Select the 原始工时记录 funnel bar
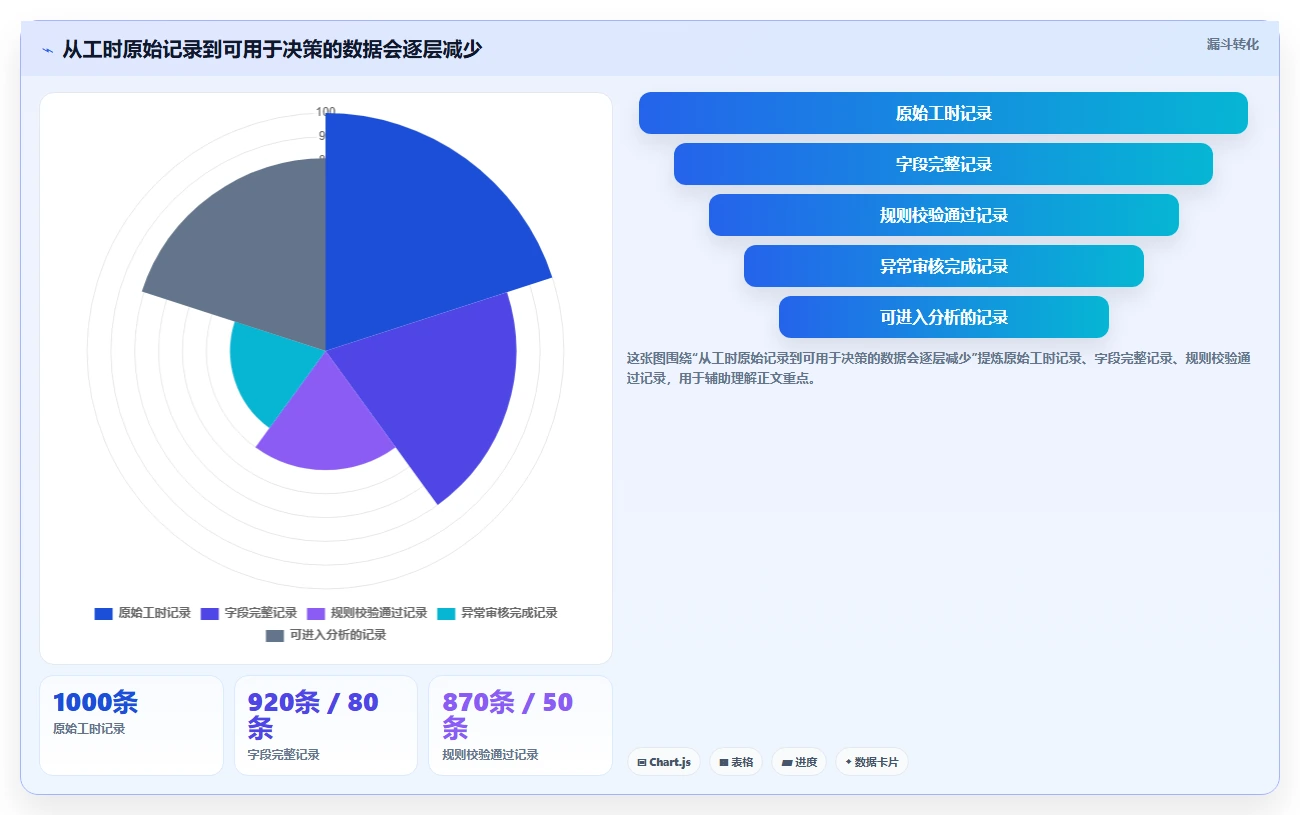Image resolution: width=1300 pixels, height=815 pixels. 943,113
